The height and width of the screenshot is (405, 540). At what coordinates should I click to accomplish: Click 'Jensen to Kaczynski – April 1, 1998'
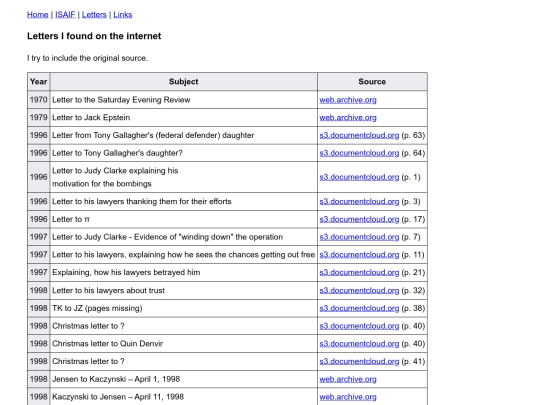116,379
